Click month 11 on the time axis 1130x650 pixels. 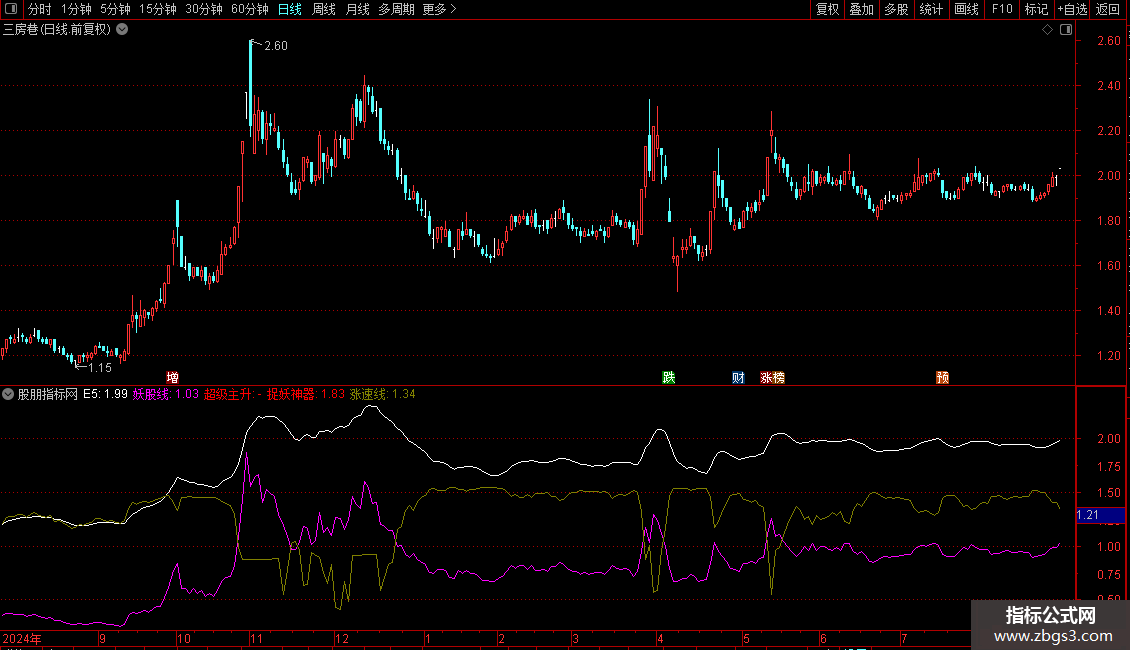point(256,638)
